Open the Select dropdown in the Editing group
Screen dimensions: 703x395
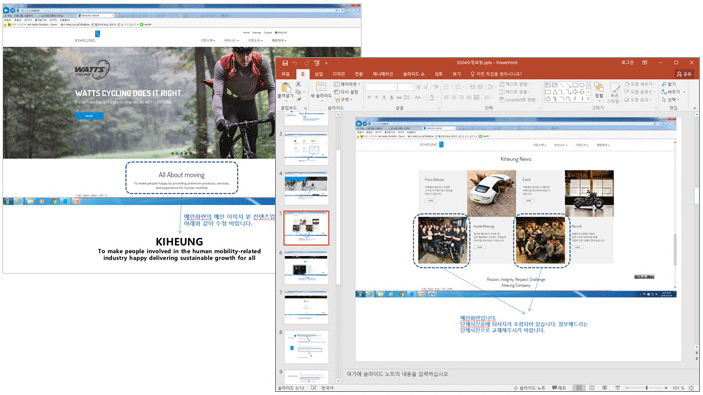pos(671,100)
